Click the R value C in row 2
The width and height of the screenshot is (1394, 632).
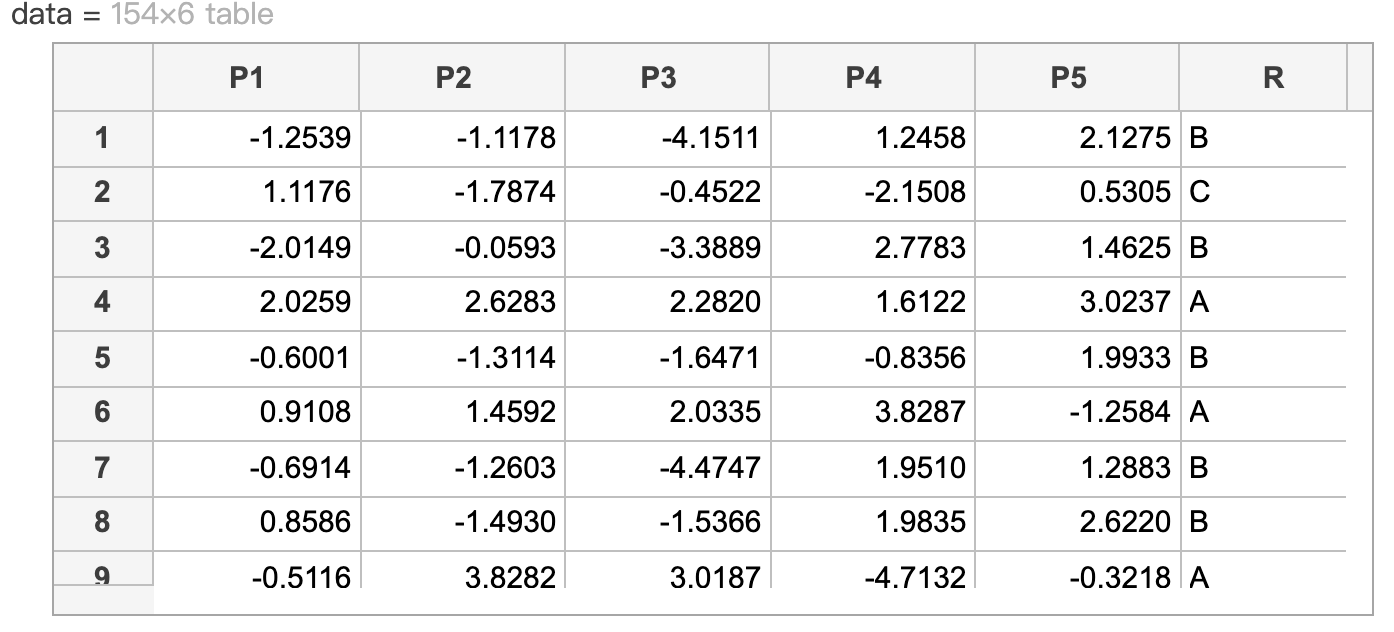click(1263, 193)
